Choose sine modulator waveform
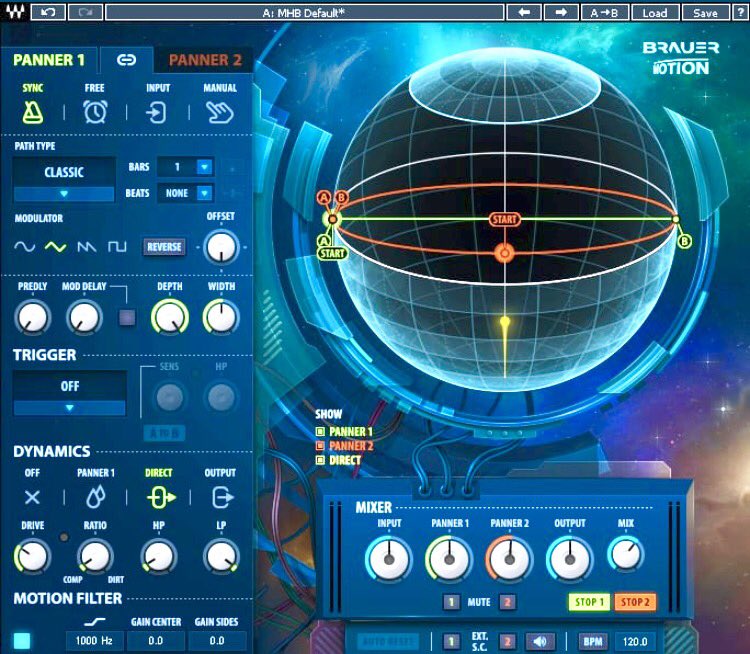The height and width of the screenshot is (654, 750). (24, 247)
